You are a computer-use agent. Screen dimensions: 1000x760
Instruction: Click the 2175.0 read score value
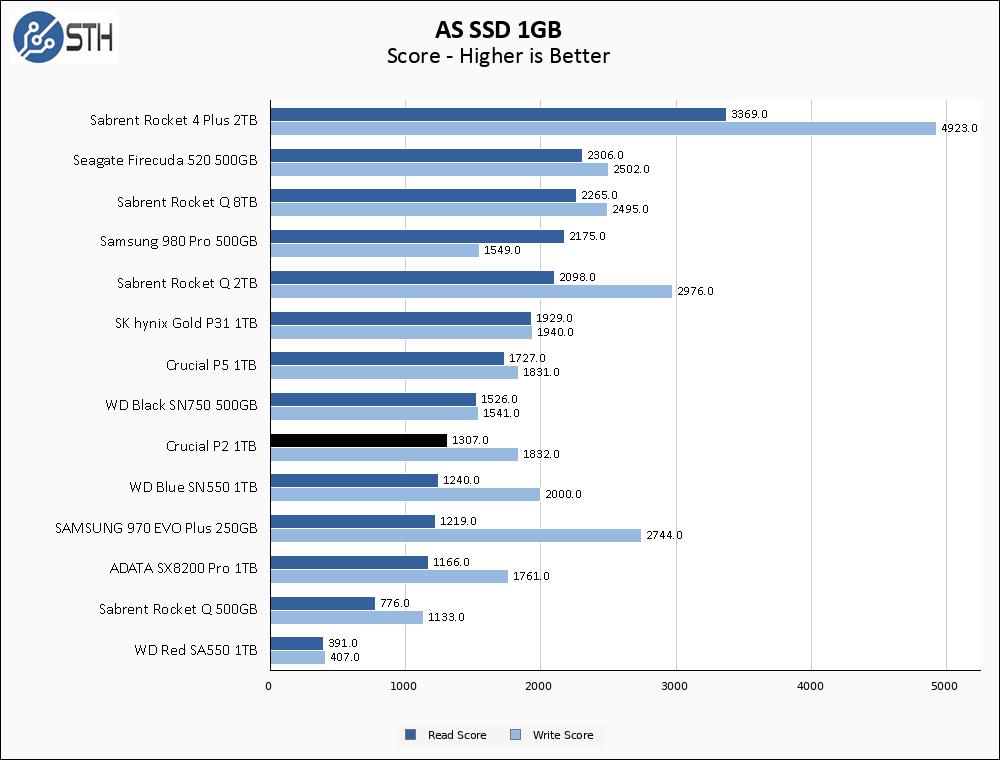pos(587,236)
